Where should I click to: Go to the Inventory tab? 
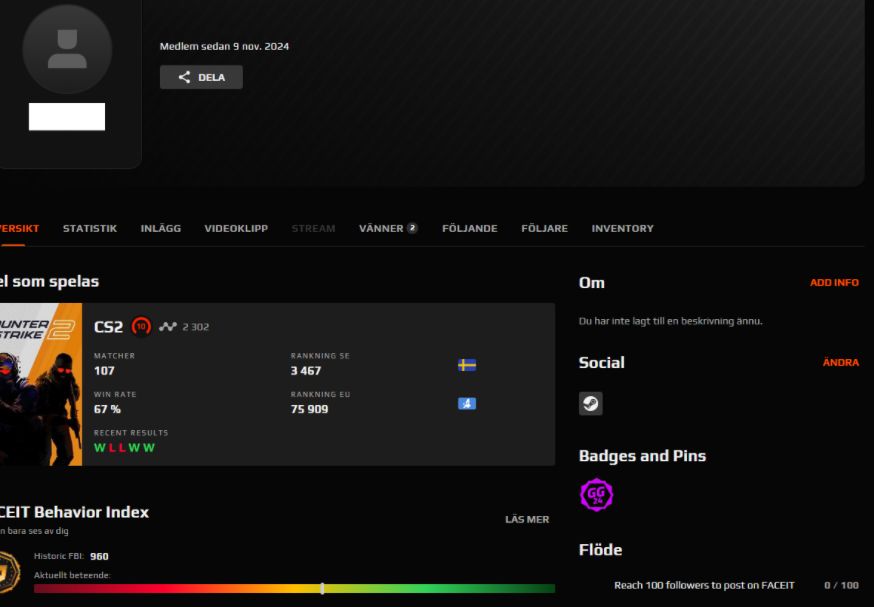(623, 229)
